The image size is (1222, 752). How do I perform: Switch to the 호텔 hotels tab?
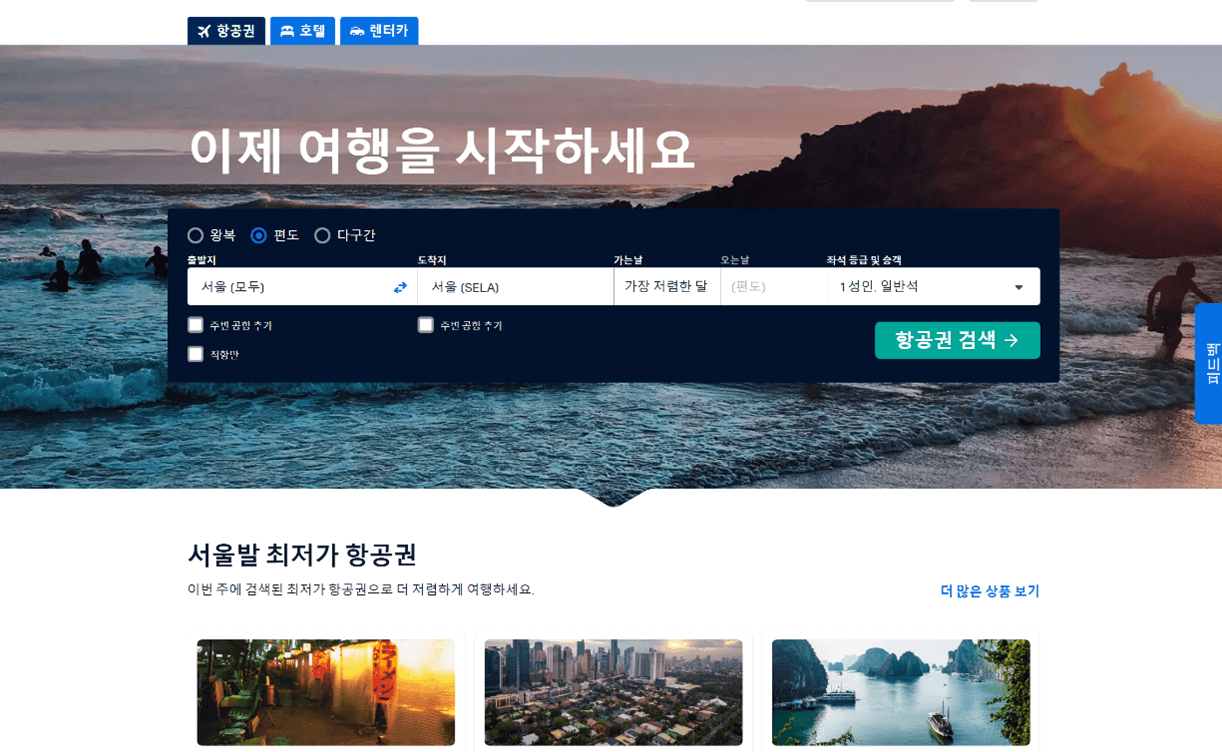point(302,31)
